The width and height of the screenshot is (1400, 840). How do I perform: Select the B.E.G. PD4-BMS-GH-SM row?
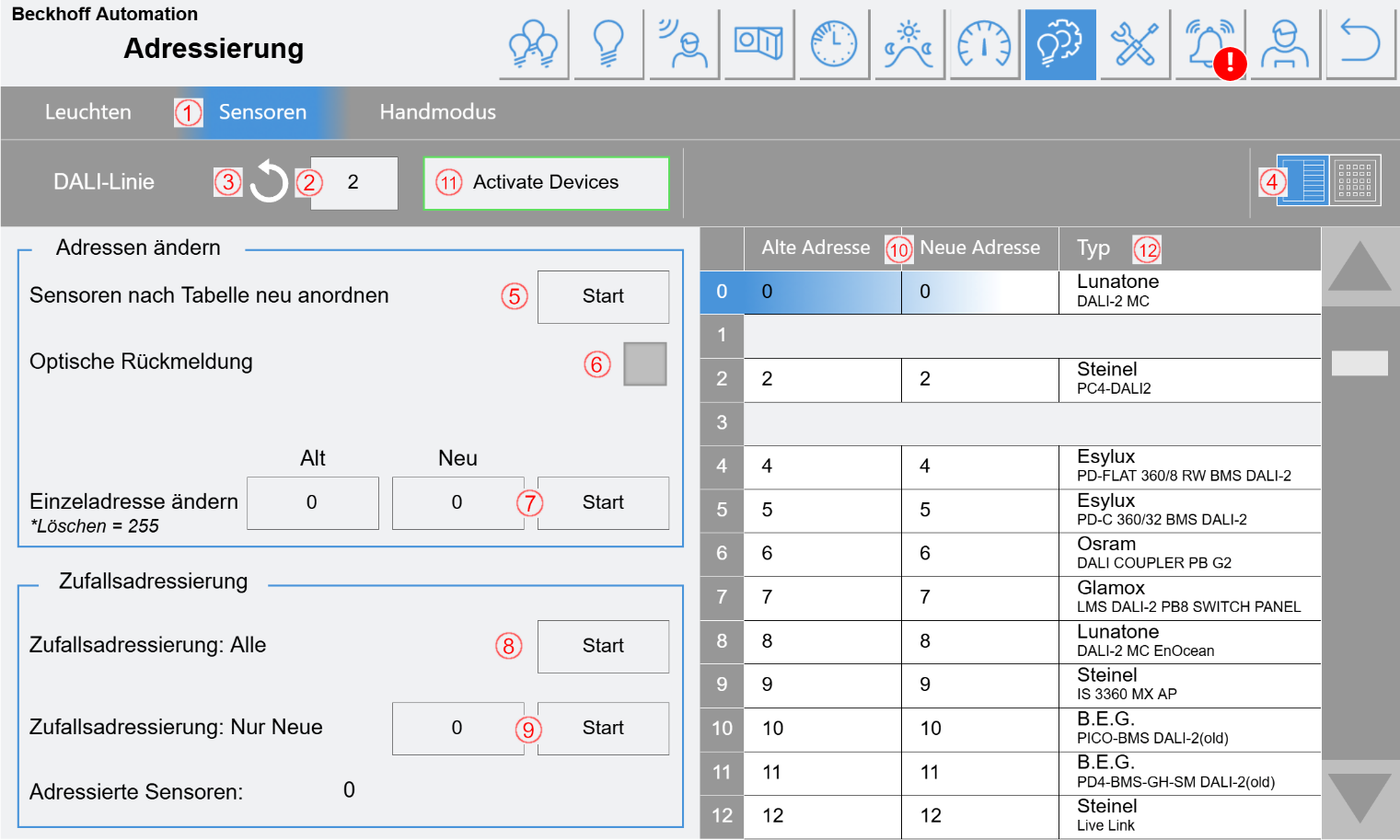(x=1010, y=773)
